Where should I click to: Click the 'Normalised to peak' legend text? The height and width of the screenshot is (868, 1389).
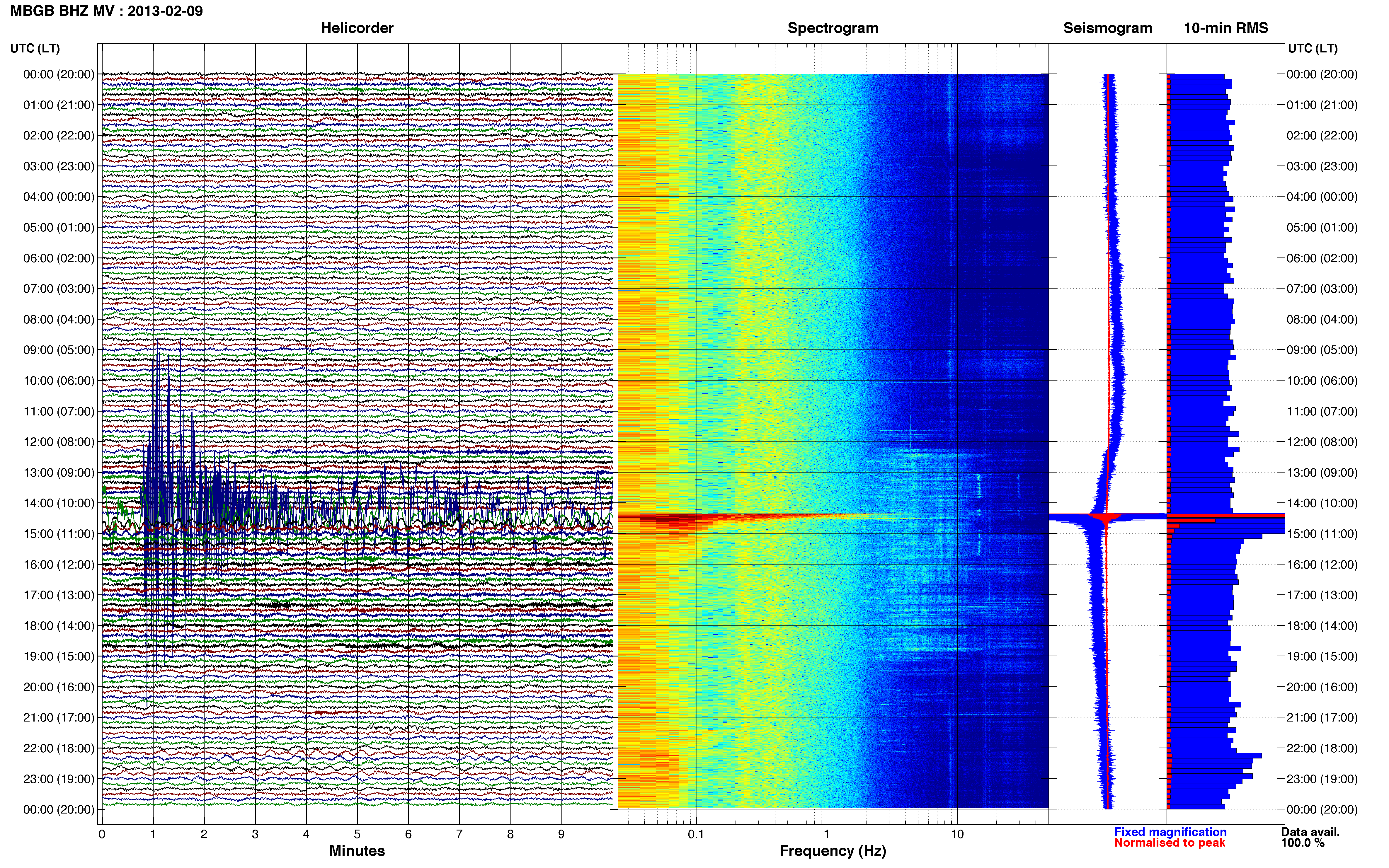[x=1170, y=843]
